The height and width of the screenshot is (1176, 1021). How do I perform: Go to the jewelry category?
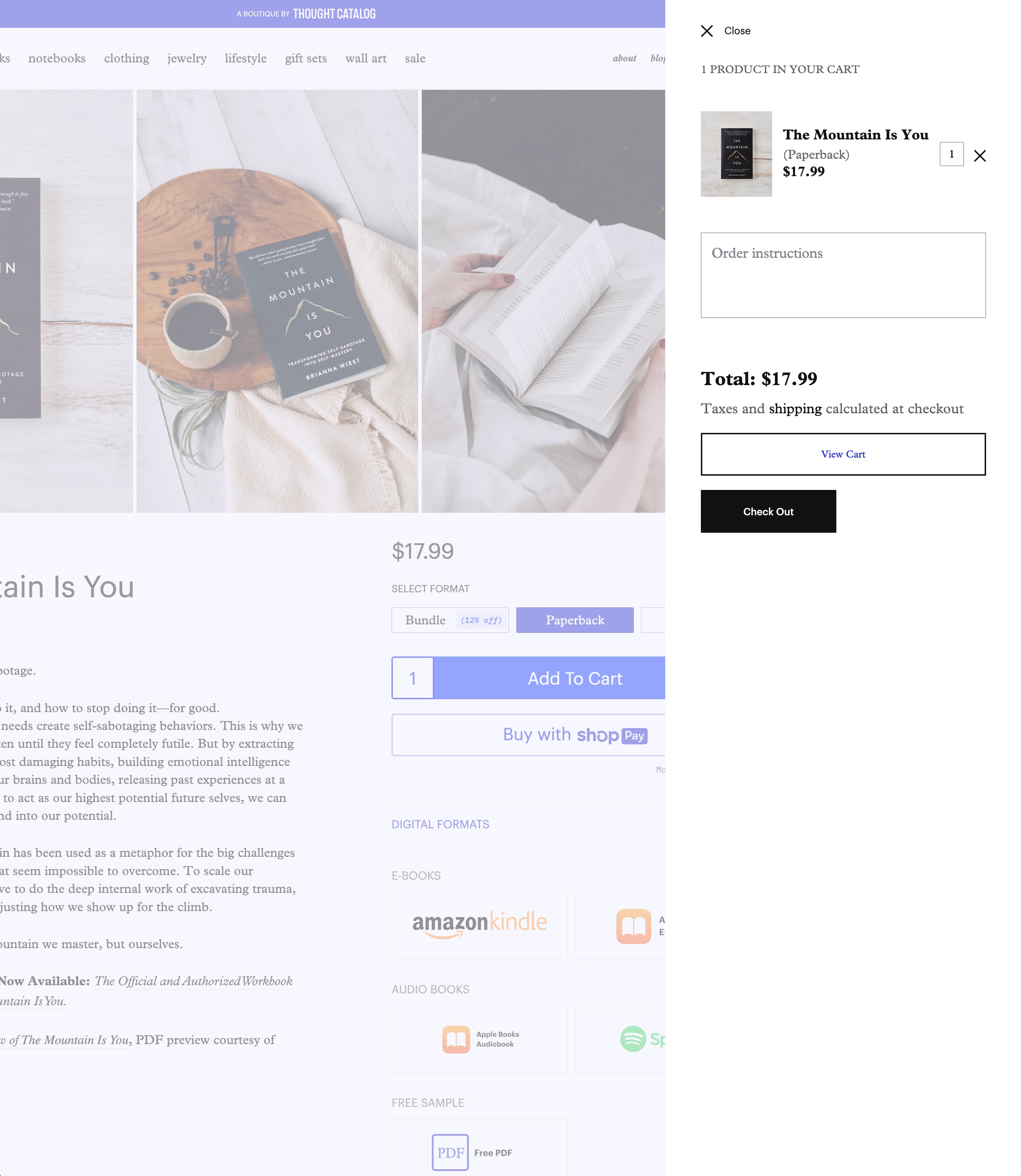[187, 59]
